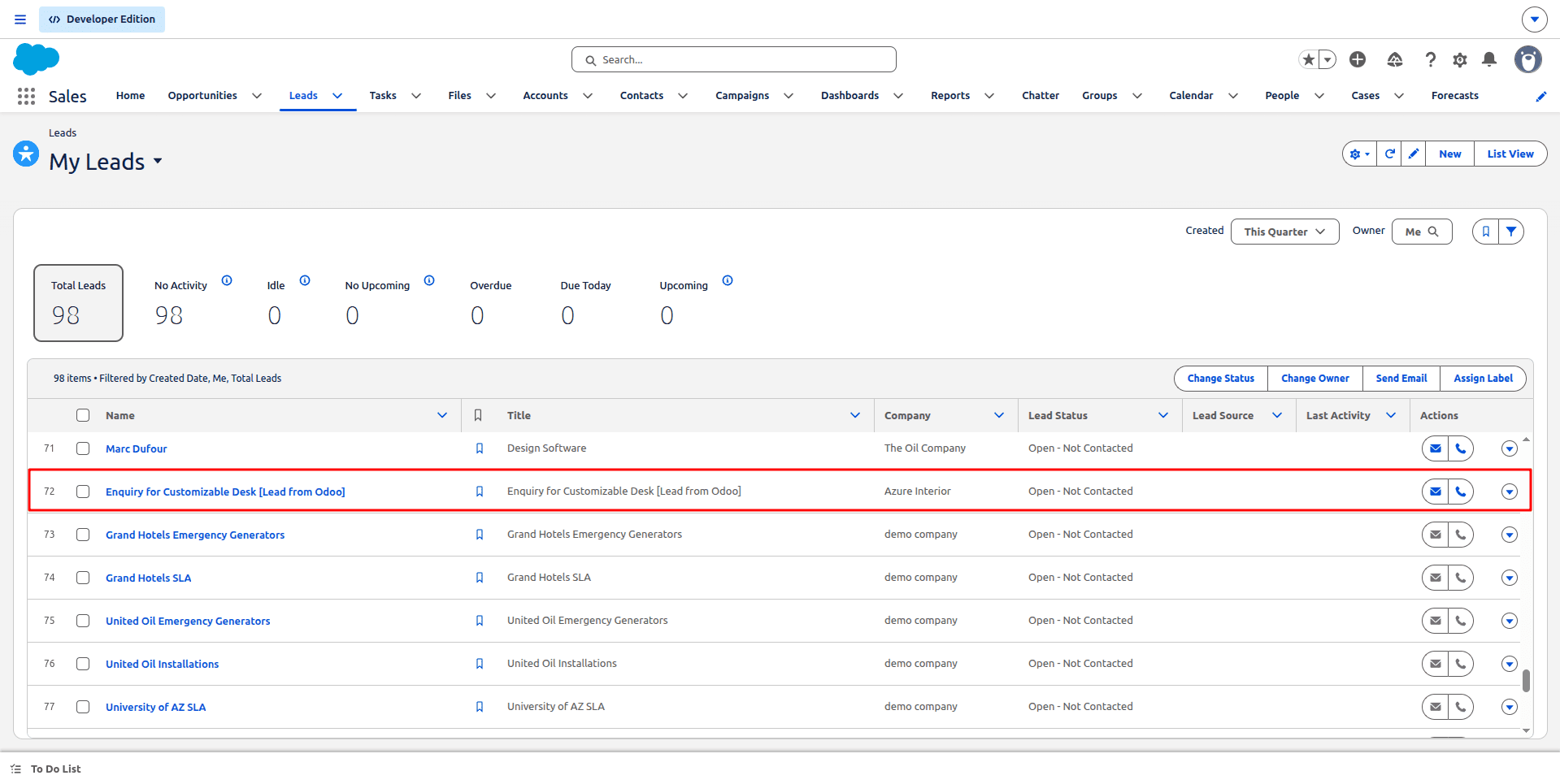Open the Global Actions plus icon
Screen dimensions: 1560x784
[x=1358, y=59]
